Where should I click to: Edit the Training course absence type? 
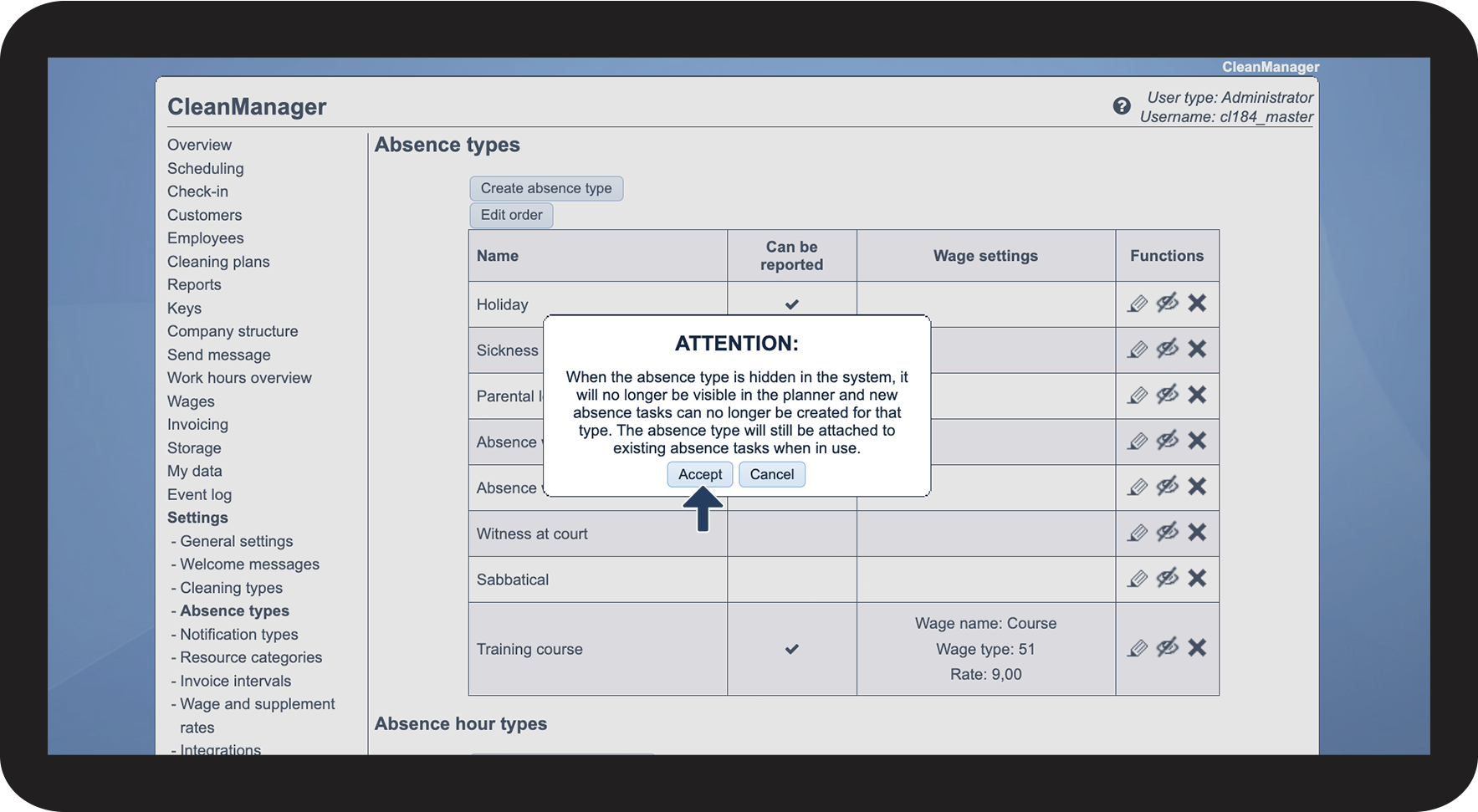(1138, 648)
